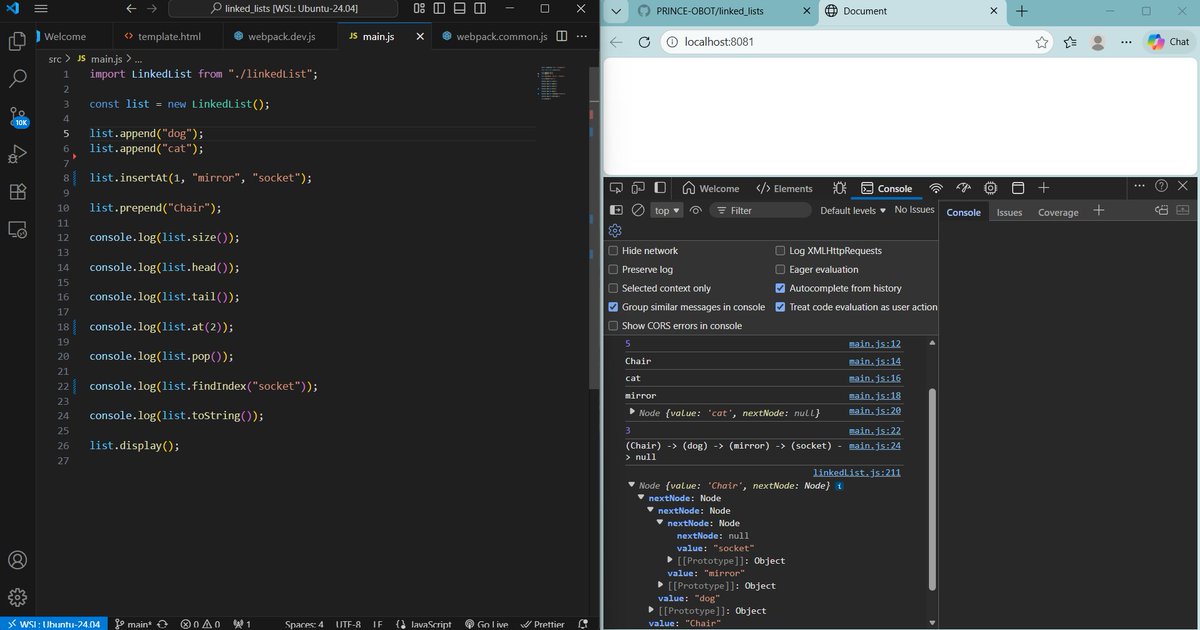Screen dimensions: 1200x630
Task: Go back in VS Code navigation
Action: [x=132, y=8]
